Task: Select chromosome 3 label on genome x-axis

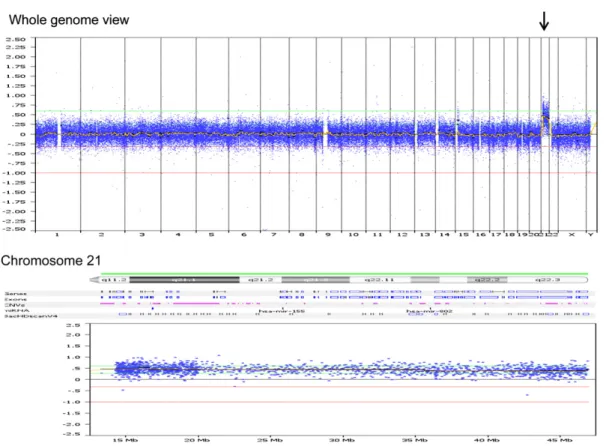Action: point(142,235)
